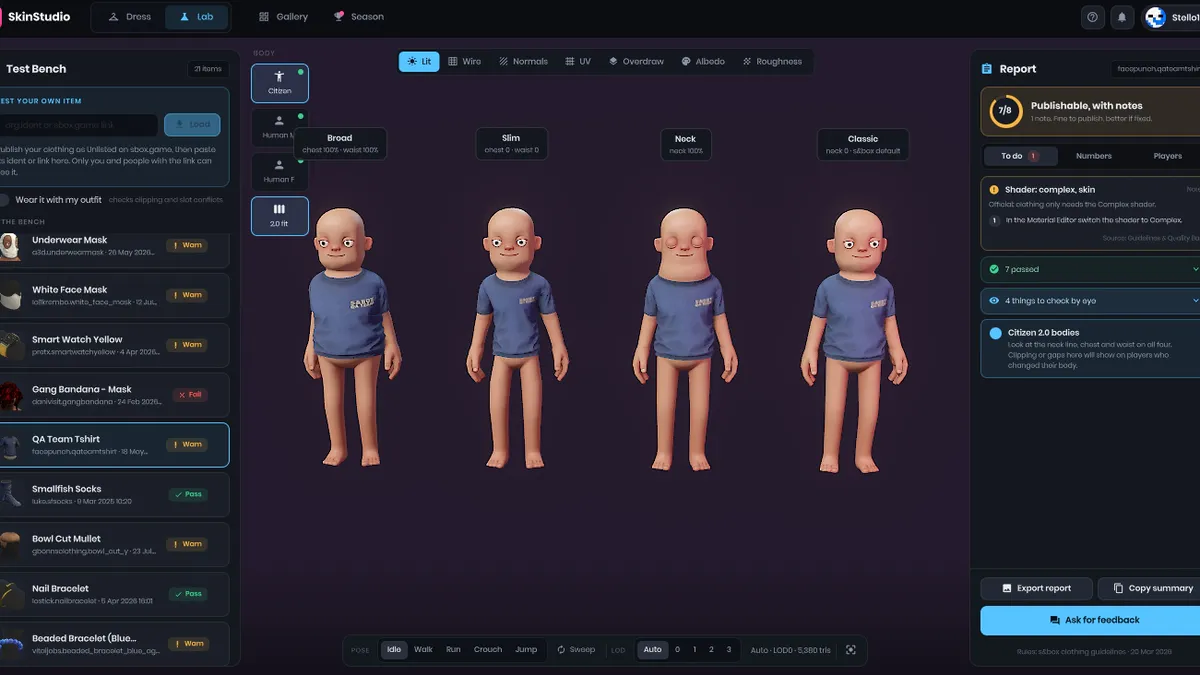
Task: Click the Slim body label
Action: pyautogui.click(x=511, y=144)
